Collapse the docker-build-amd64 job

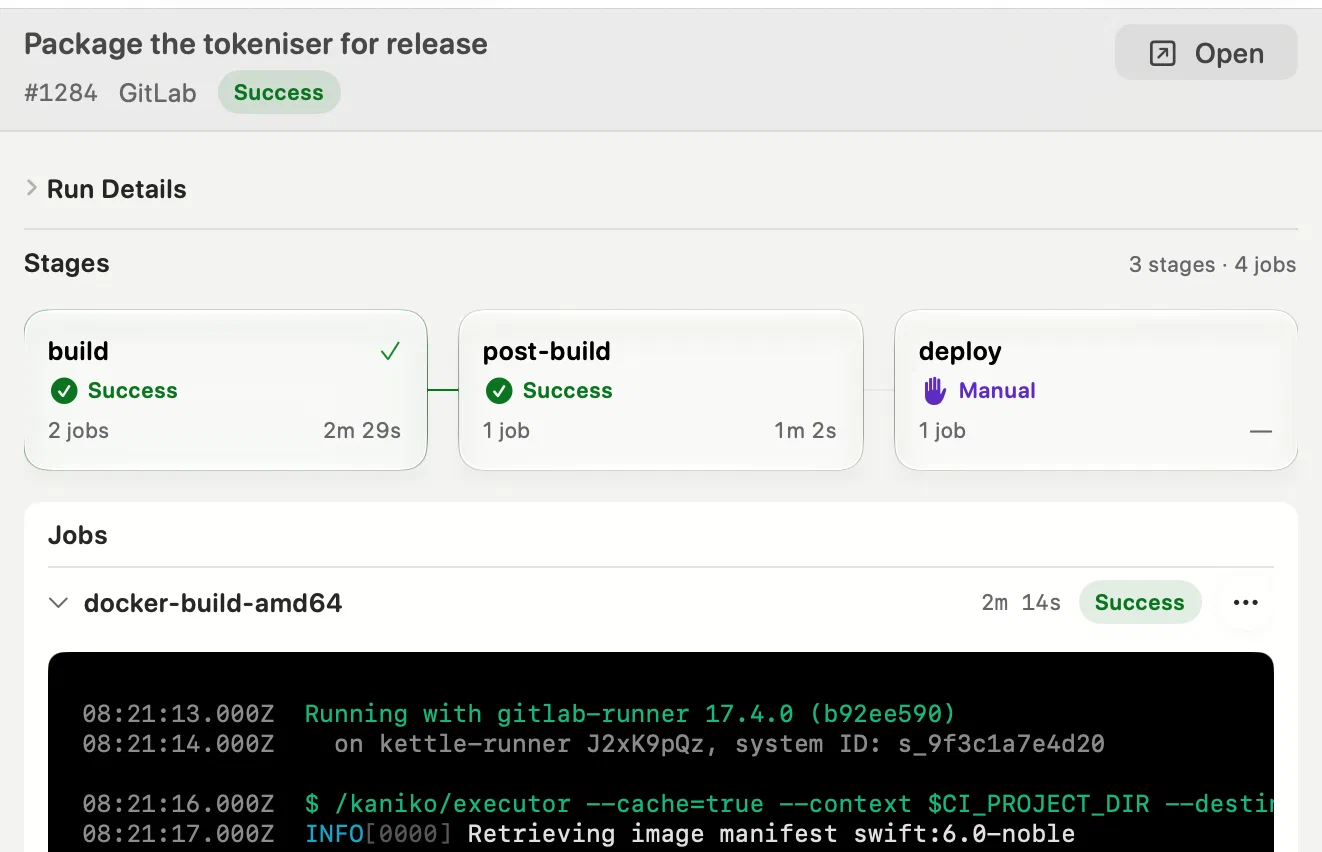(59, 603)
